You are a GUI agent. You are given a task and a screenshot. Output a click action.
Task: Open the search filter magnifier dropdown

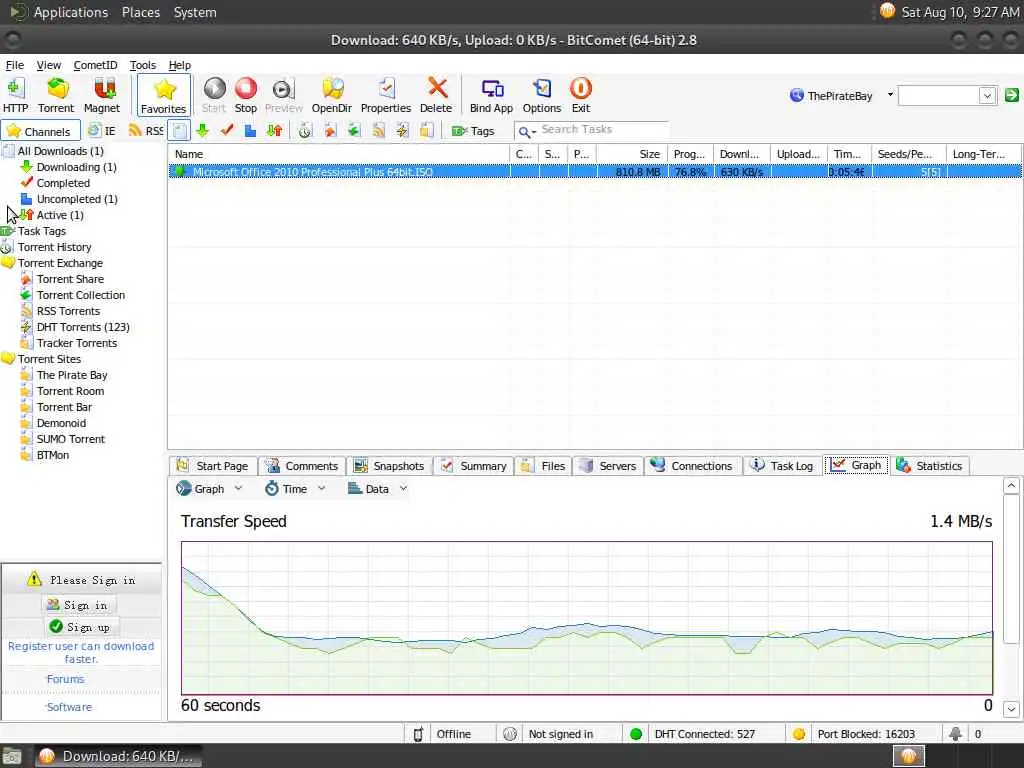[526, 132]
